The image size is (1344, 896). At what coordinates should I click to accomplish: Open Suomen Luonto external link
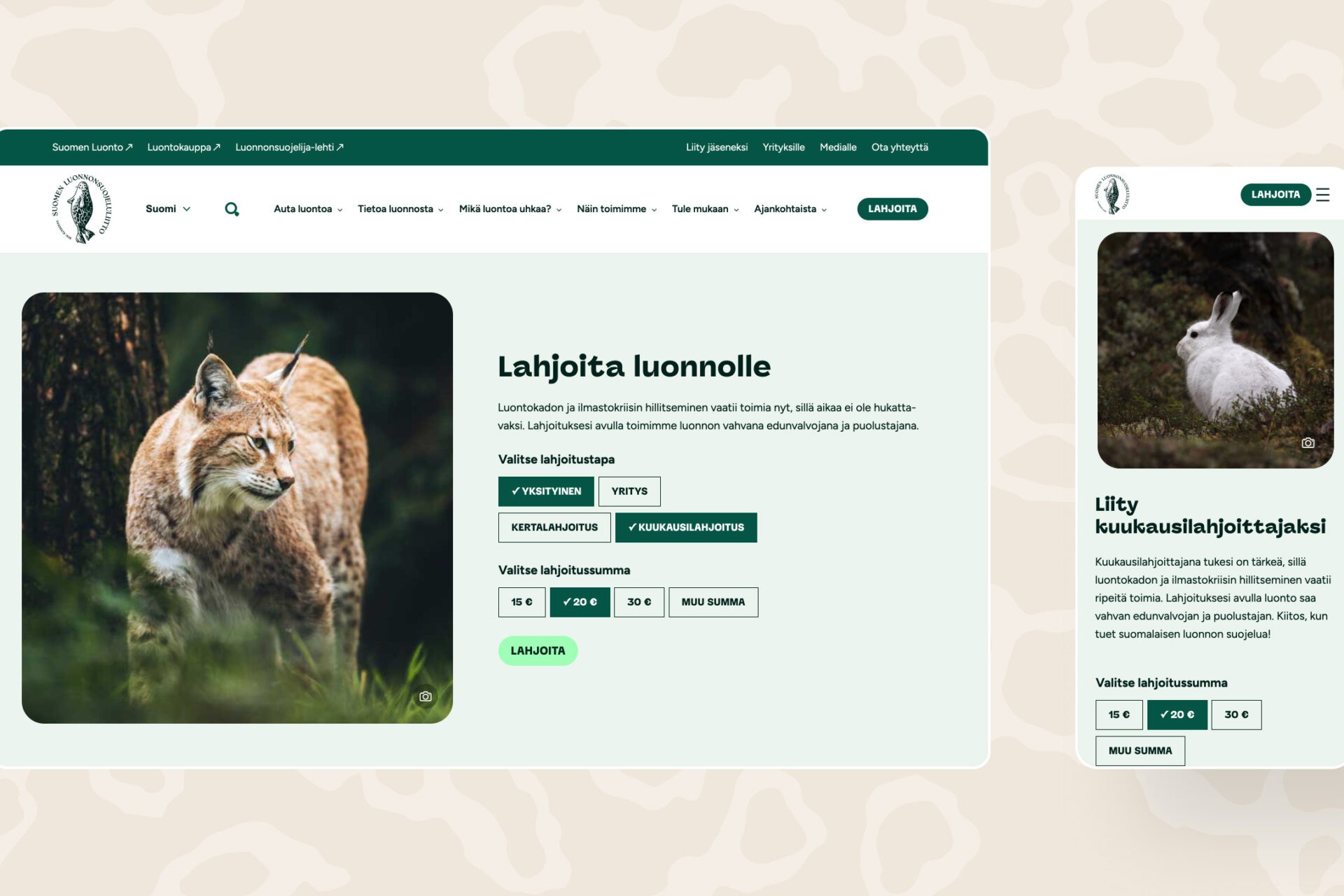pos(92,147)
